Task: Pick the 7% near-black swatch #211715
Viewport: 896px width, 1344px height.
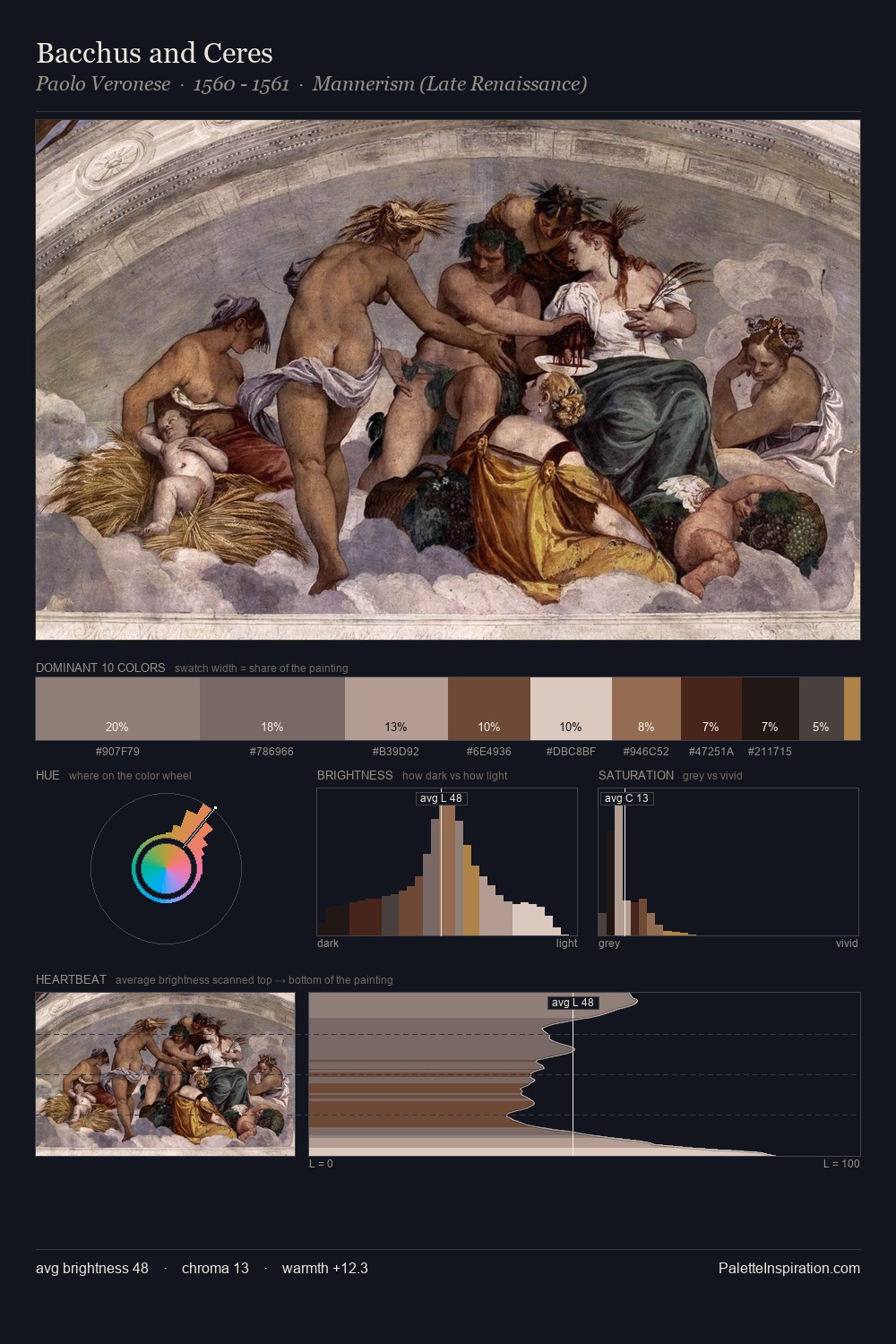Action: click(770, 709)
